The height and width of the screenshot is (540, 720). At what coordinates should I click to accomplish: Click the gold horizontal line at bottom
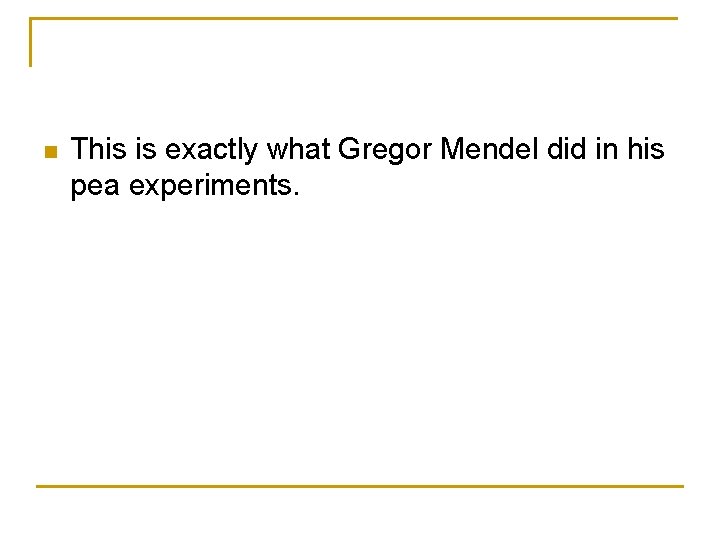pyautogui.click(x=360, y=486)
